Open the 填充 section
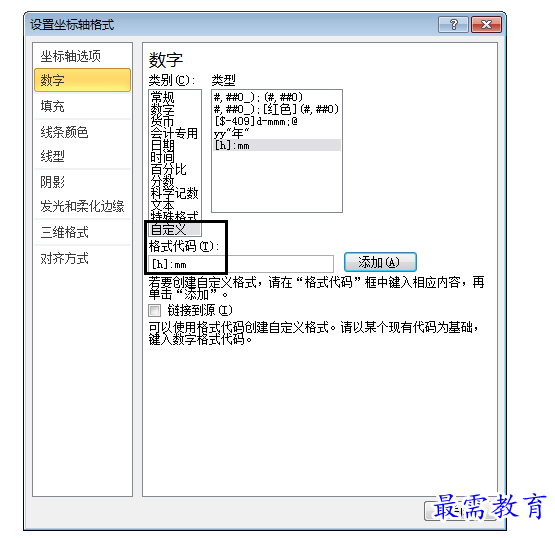This screenshot has height=538, width=555. (82, 106)
